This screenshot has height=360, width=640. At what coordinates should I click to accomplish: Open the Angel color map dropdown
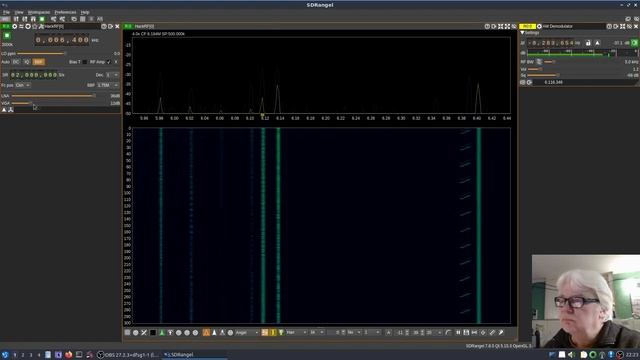click(x=246, y=333)
